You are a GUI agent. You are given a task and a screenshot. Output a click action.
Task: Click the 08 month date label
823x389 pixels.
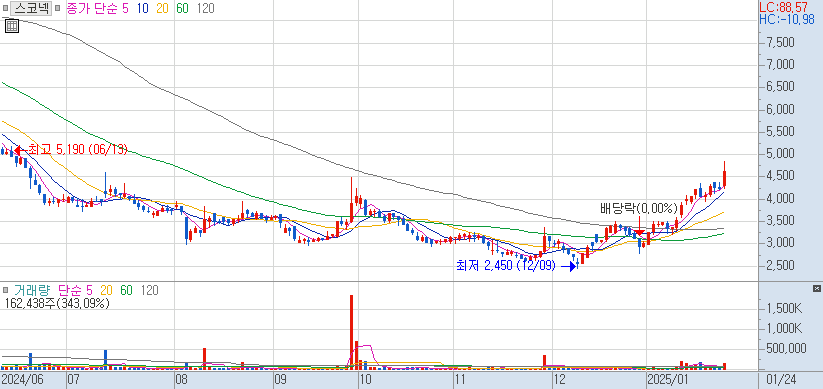181,380
